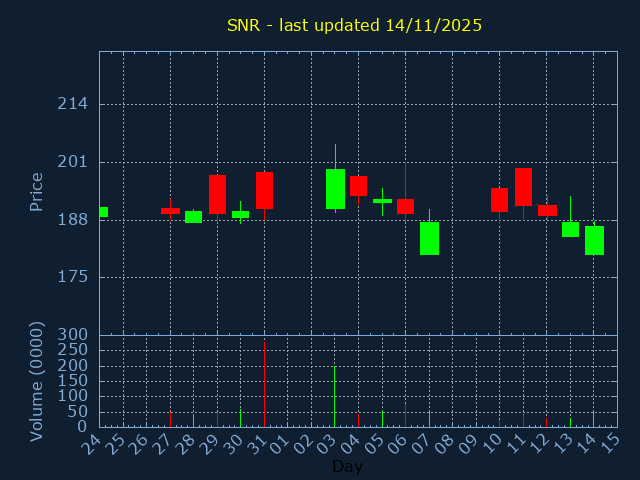Click the 175 price axis label

(72, 277)
